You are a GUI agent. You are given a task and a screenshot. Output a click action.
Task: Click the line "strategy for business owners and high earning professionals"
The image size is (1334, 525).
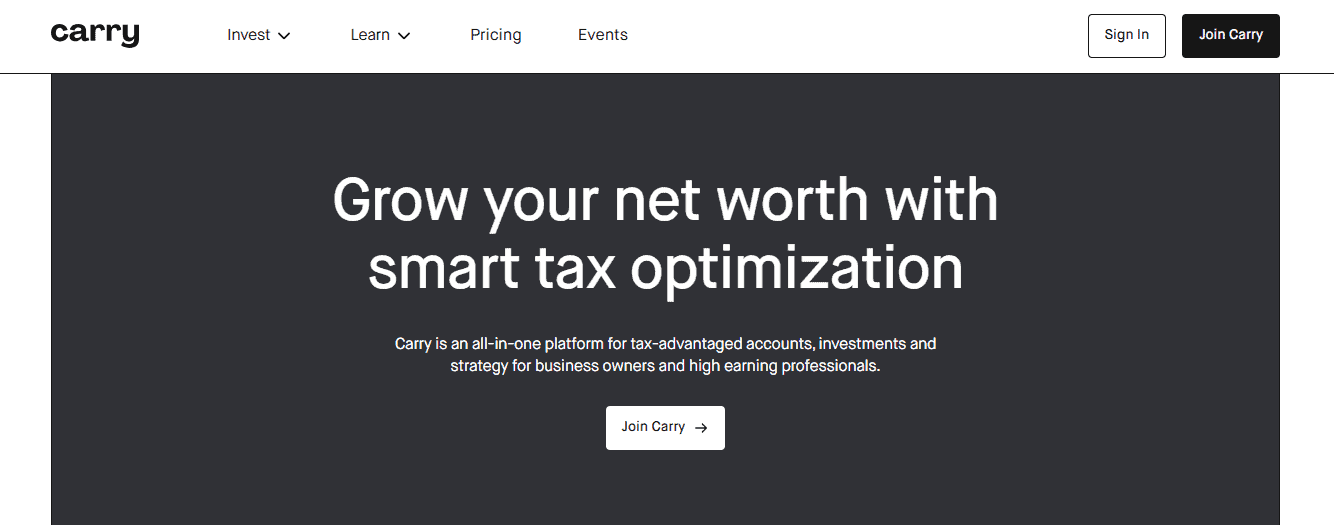(x=665, y=366)
